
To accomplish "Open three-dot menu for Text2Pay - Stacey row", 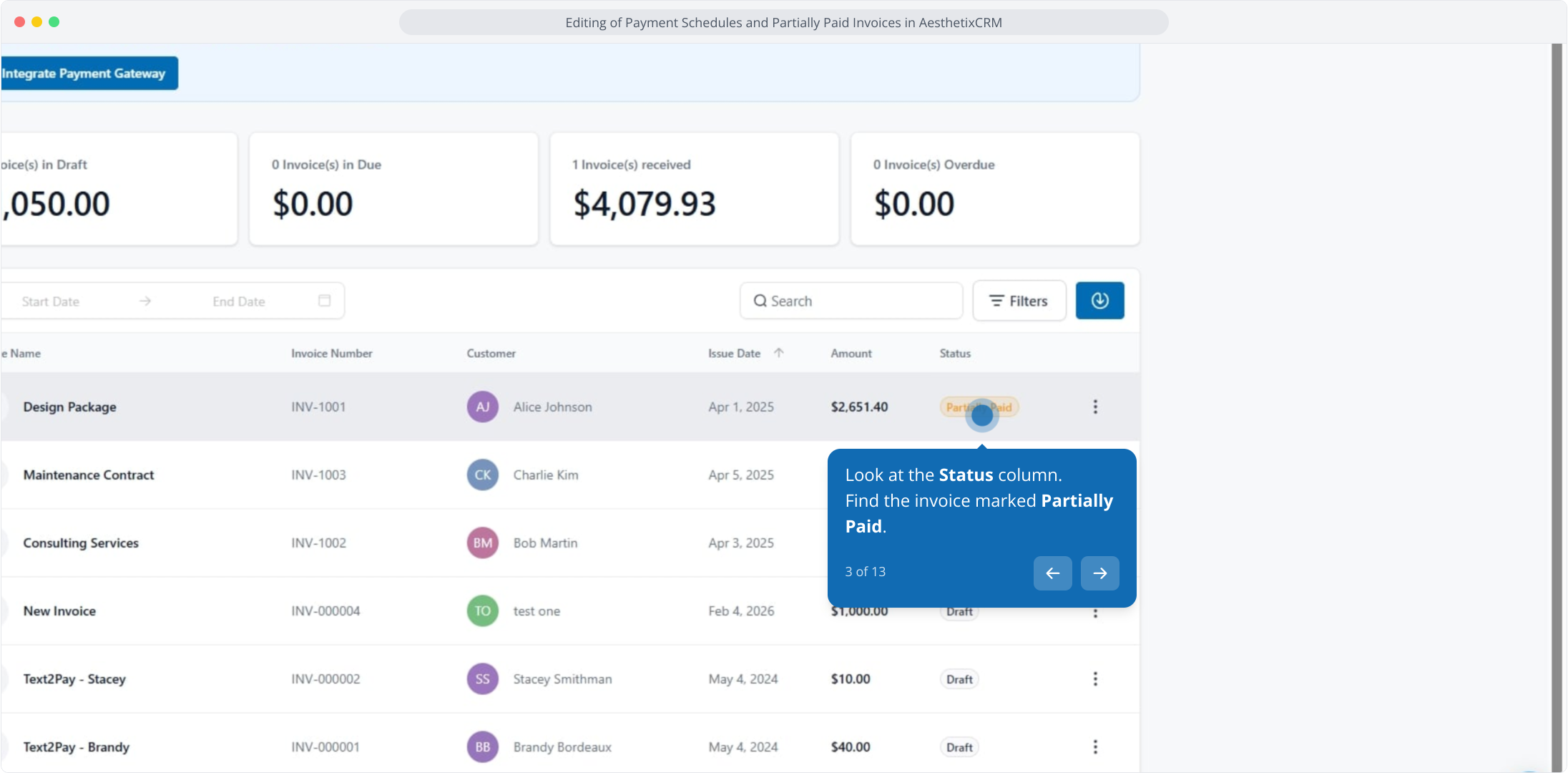I will [1094, 679].
